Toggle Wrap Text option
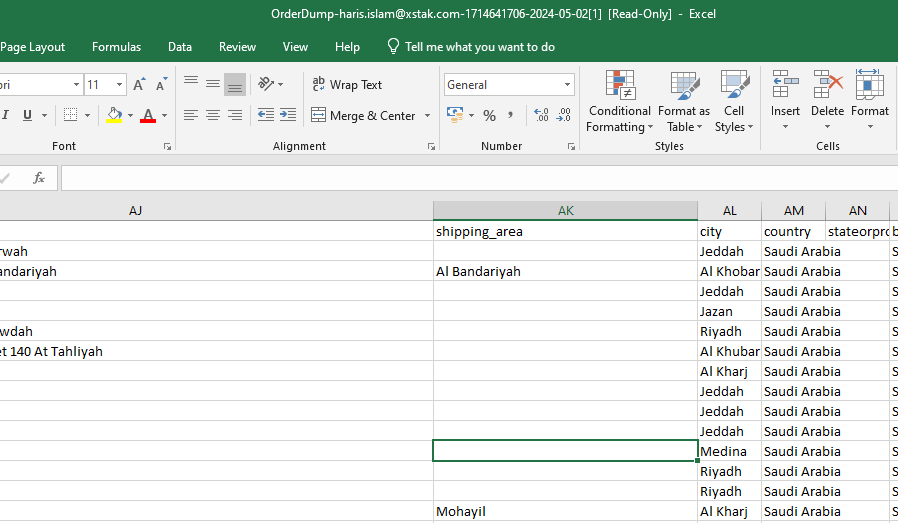Image resolution: width=898 pixels, height=523 pixels. [x=346, y=85]
